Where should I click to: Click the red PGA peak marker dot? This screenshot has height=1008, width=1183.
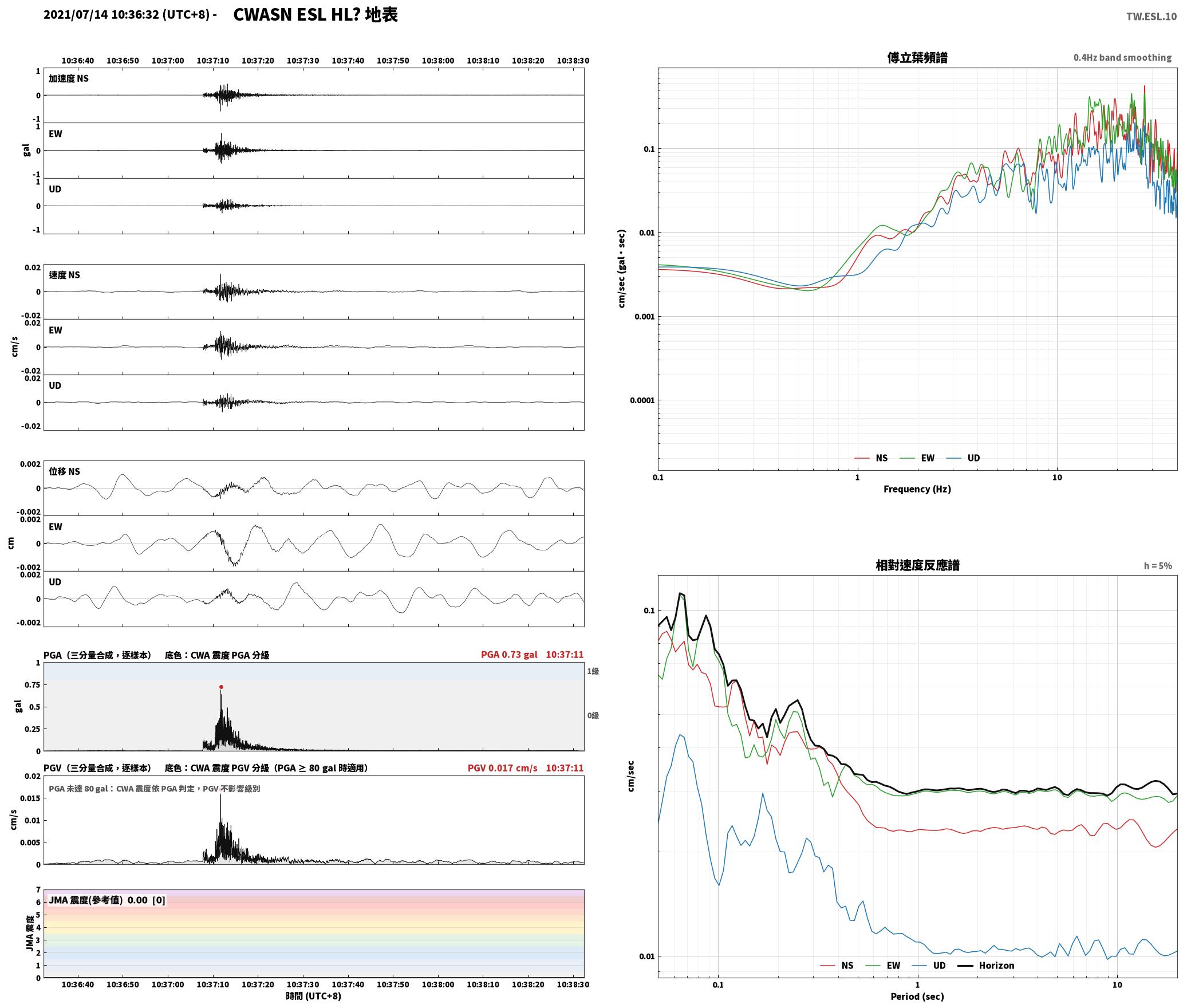[221, 687]
